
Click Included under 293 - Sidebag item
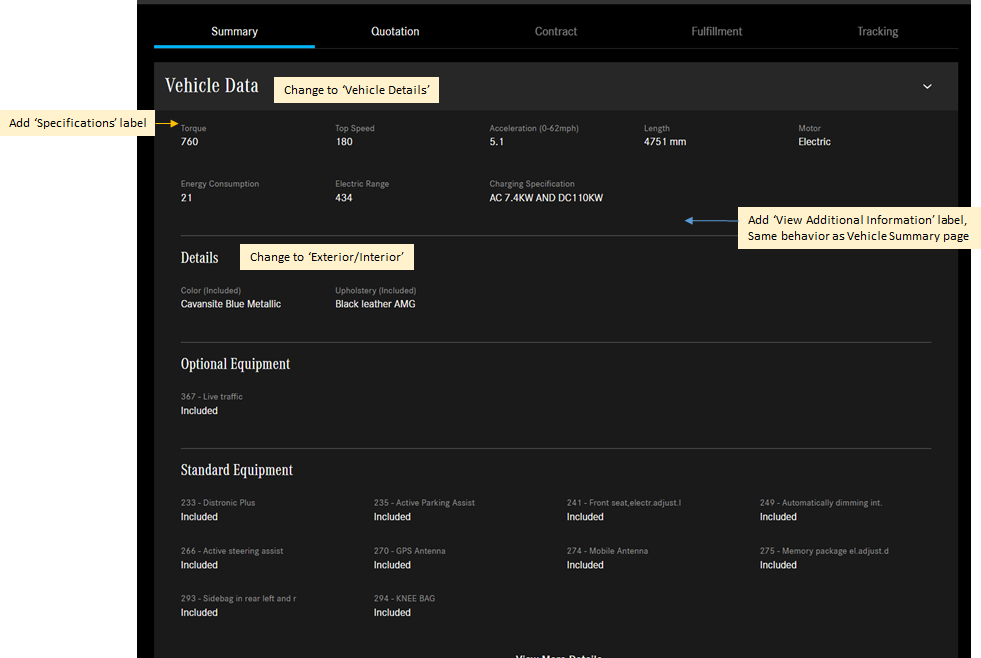coord(199,613)
